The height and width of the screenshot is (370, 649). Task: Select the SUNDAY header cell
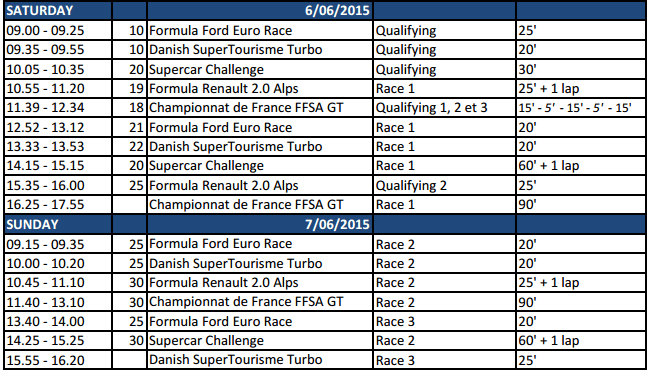pos(58,224)
